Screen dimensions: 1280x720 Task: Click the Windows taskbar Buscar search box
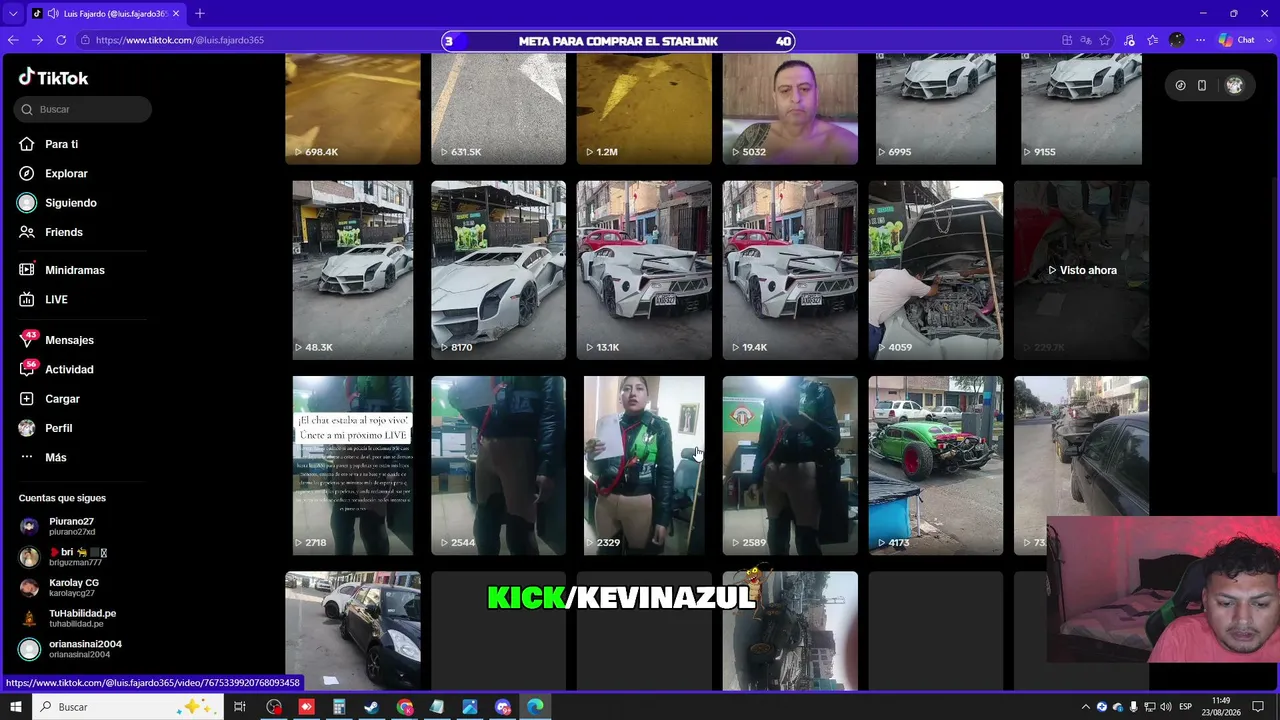(x=130, y=707)
